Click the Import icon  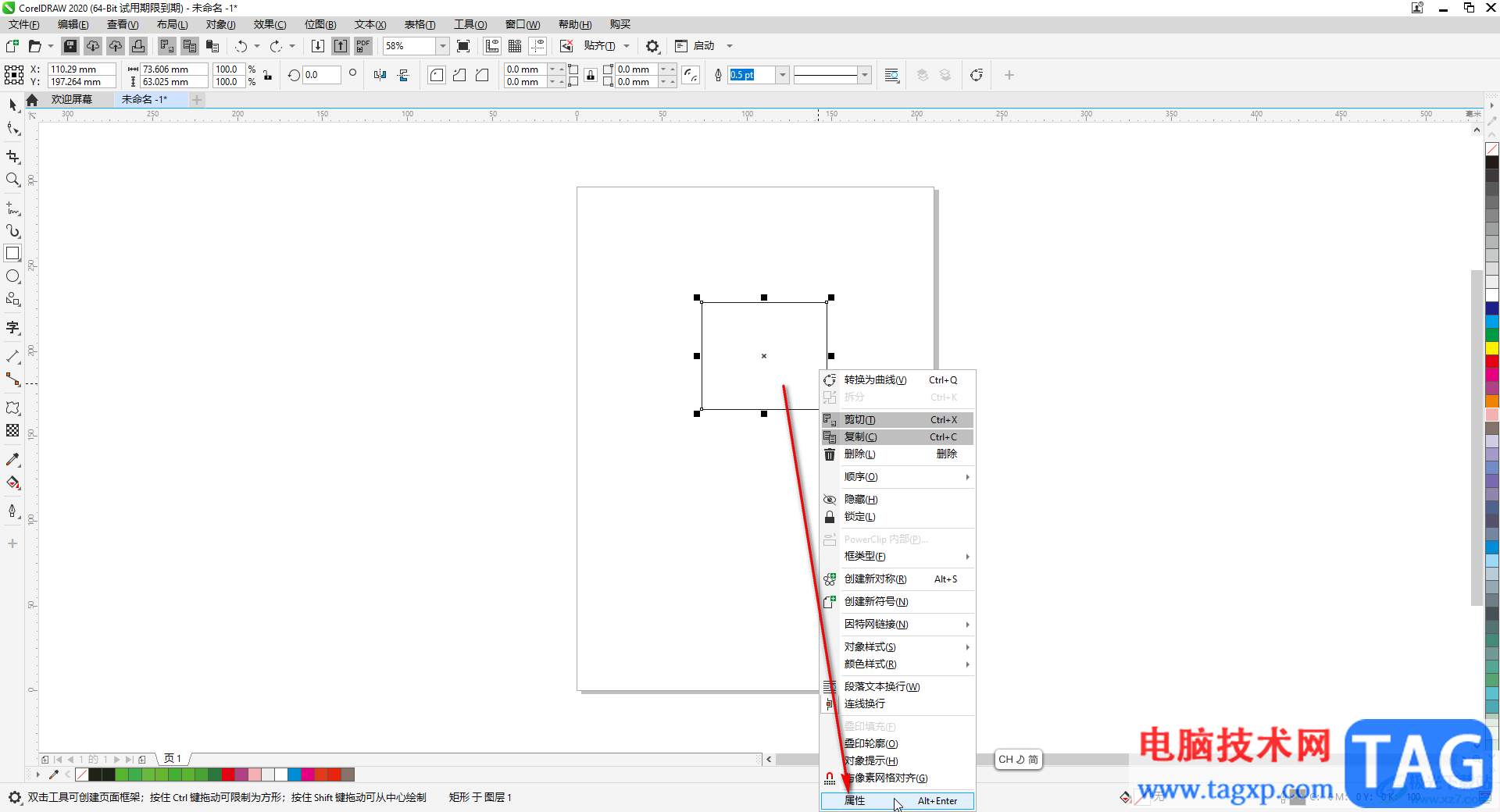point(318,46)
